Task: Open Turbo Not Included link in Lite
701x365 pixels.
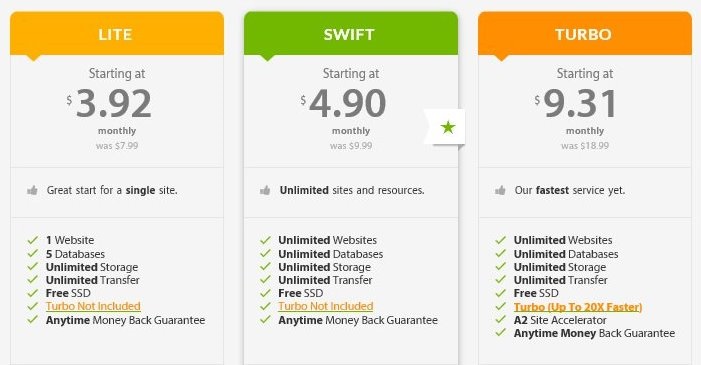Action: [x=93, y=306]
